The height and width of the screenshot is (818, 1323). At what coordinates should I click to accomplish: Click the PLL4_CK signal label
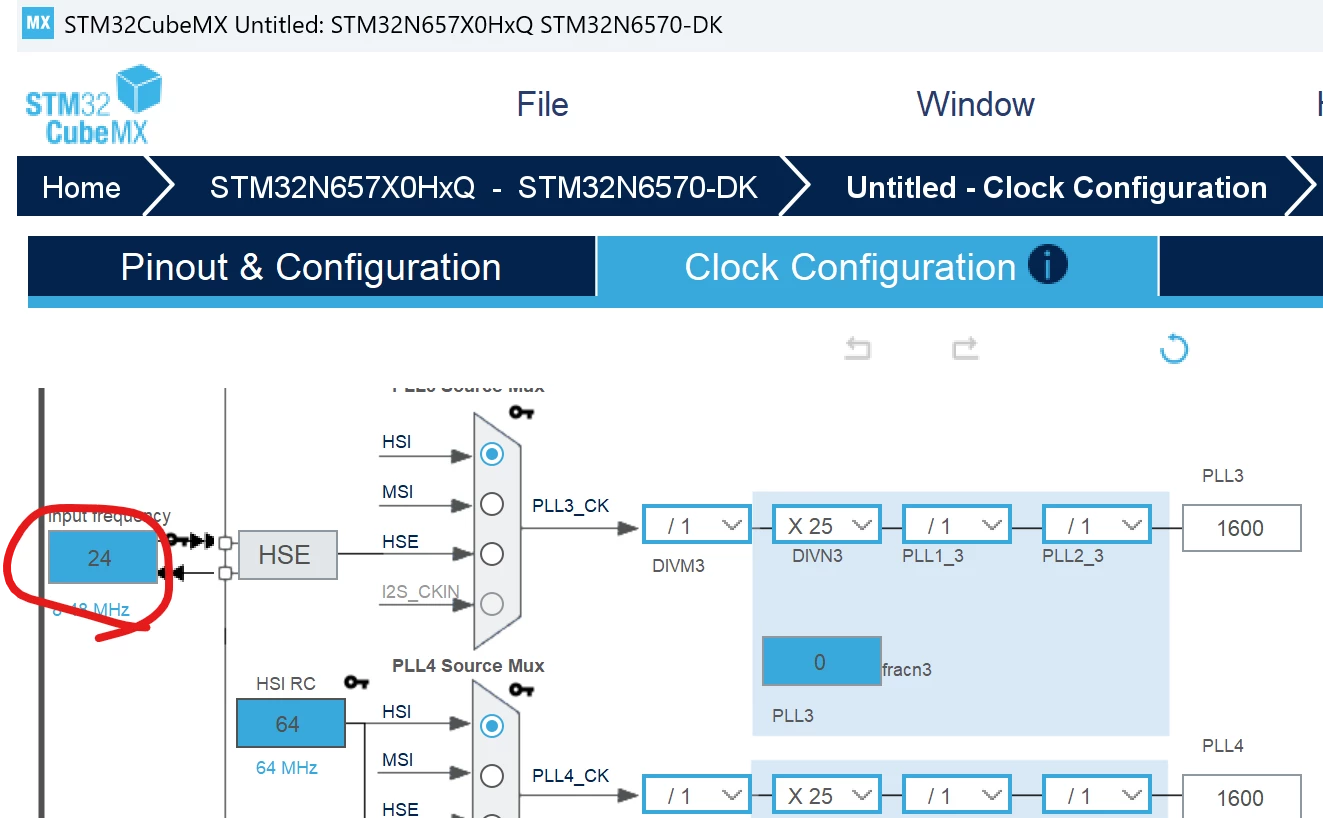(571, 776)
